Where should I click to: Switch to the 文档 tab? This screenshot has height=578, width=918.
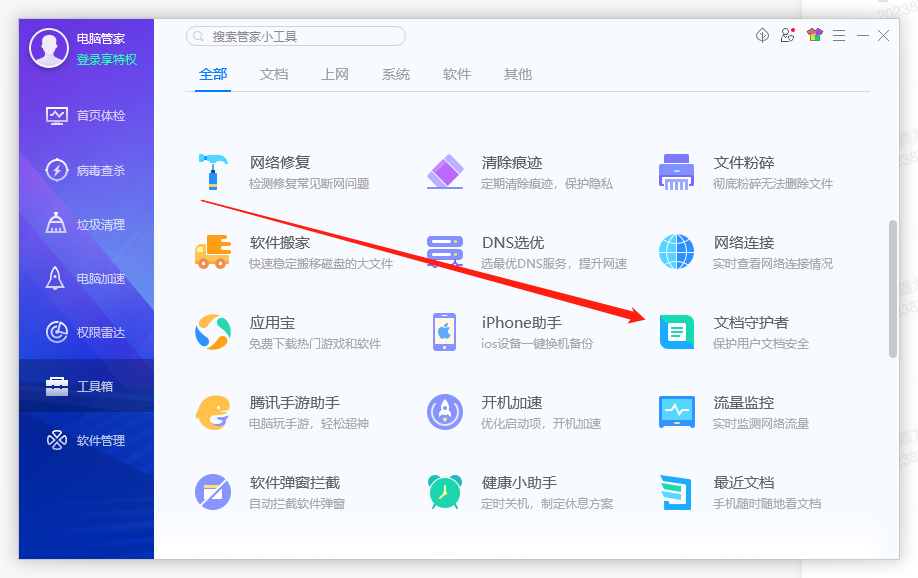coord(274,74)
